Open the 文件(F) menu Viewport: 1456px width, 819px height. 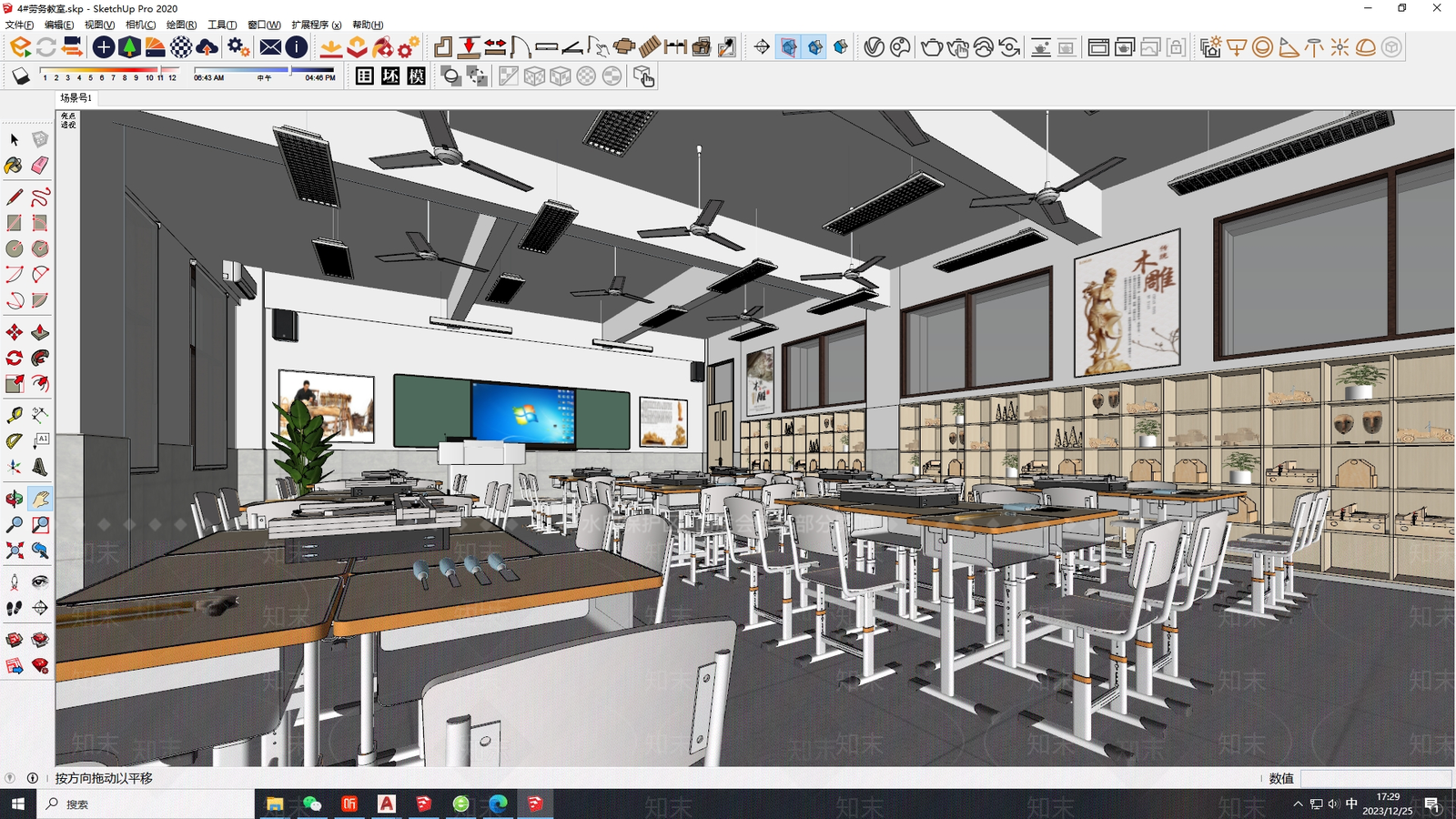point(19,25)
